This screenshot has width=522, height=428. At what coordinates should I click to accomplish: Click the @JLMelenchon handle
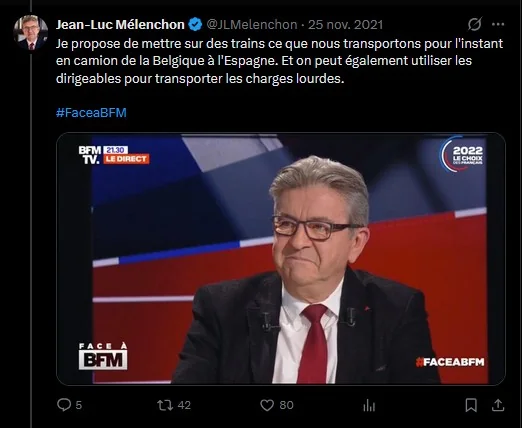coord(252,25)
